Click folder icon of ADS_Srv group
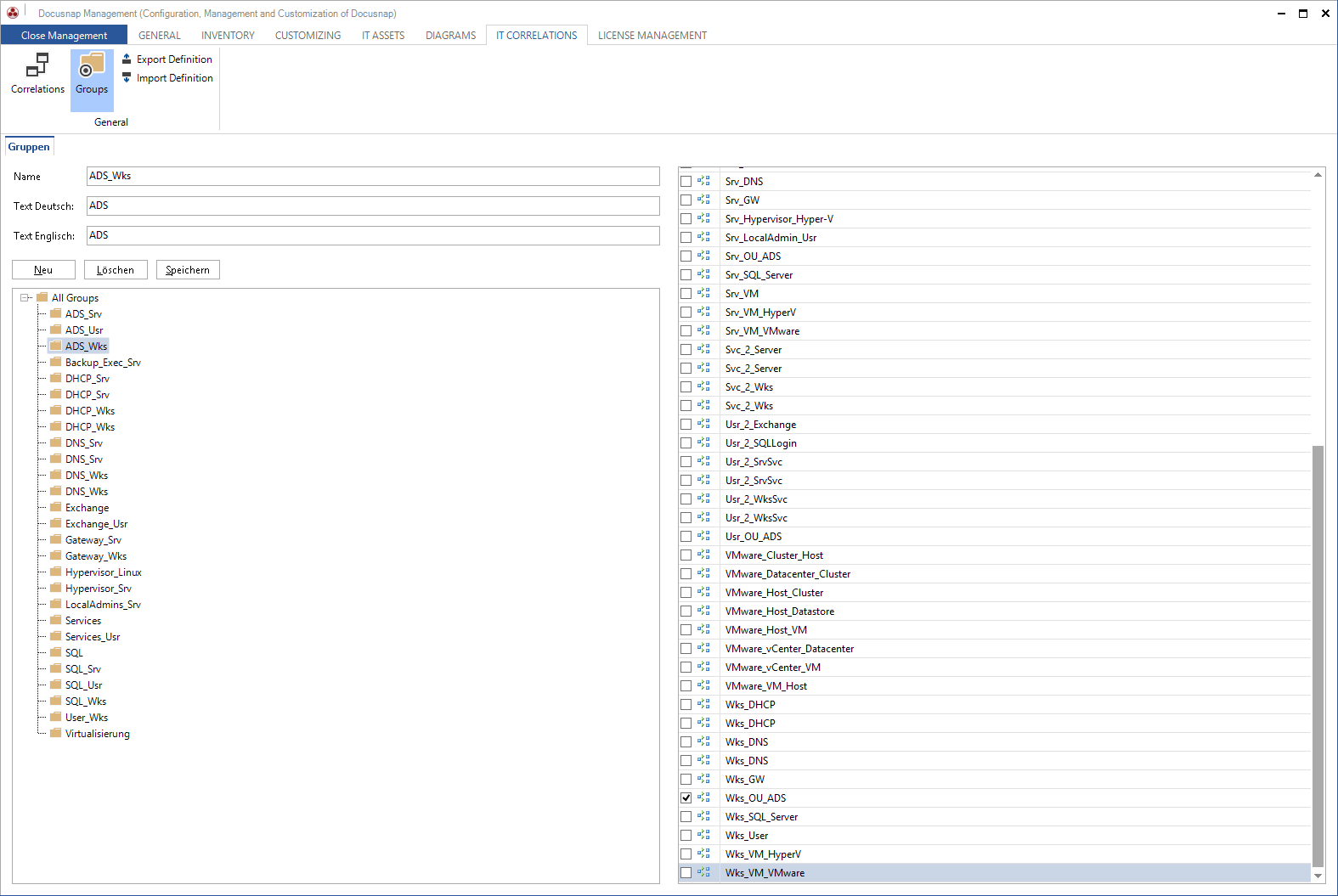The width and height of the screenshot is (1338, 896). 56,313
